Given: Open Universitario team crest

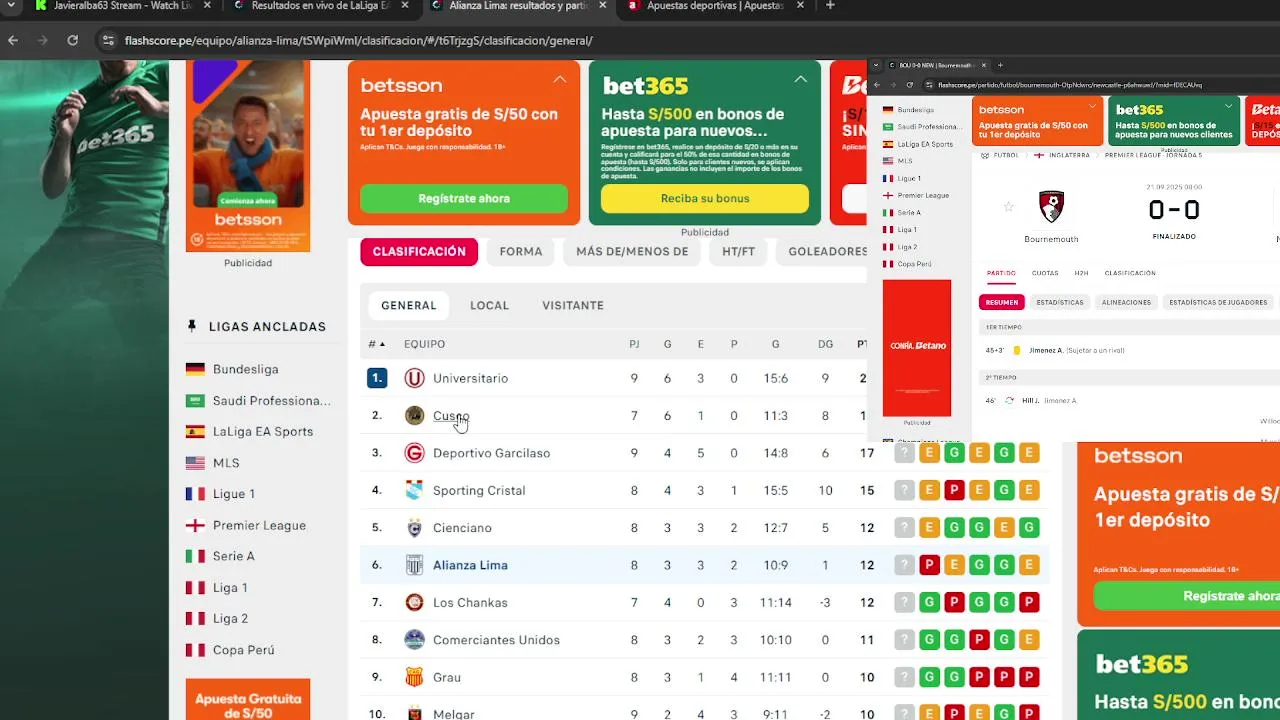Looking at the screenshot, I should tap(414, 378).
